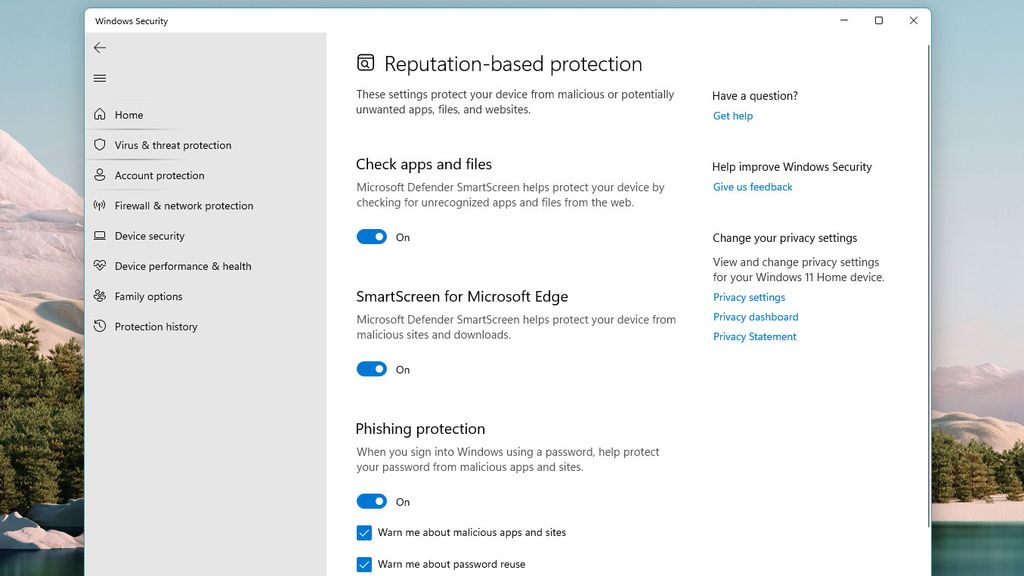The width and height of the screenshot is (1024, 576).
Task: Open Protection history via its clock icon
Action: pos(99,326)
